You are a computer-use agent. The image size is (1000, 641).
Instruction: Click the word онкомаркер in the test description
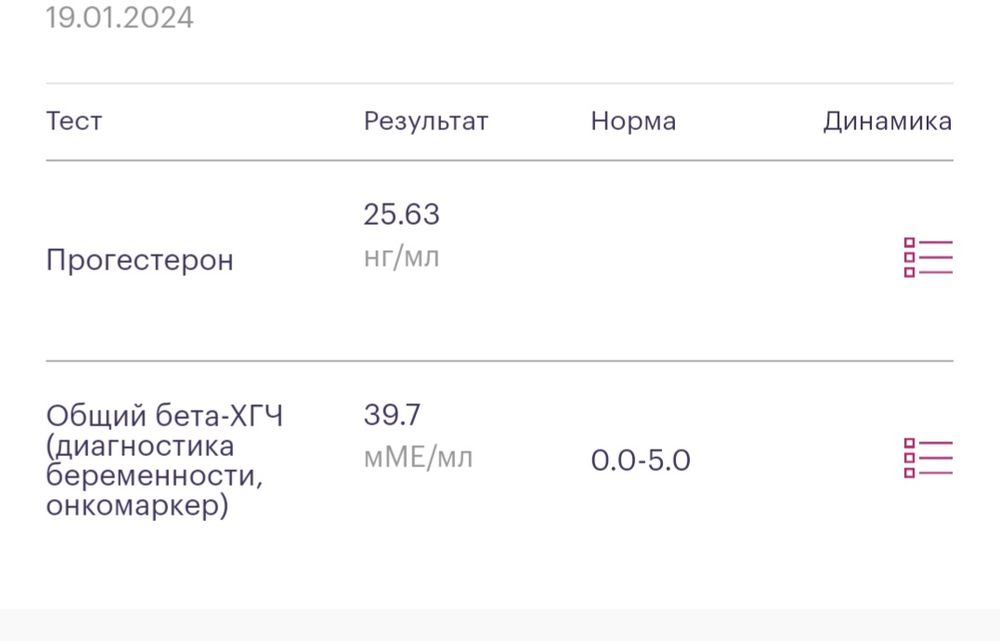point(137,506)
